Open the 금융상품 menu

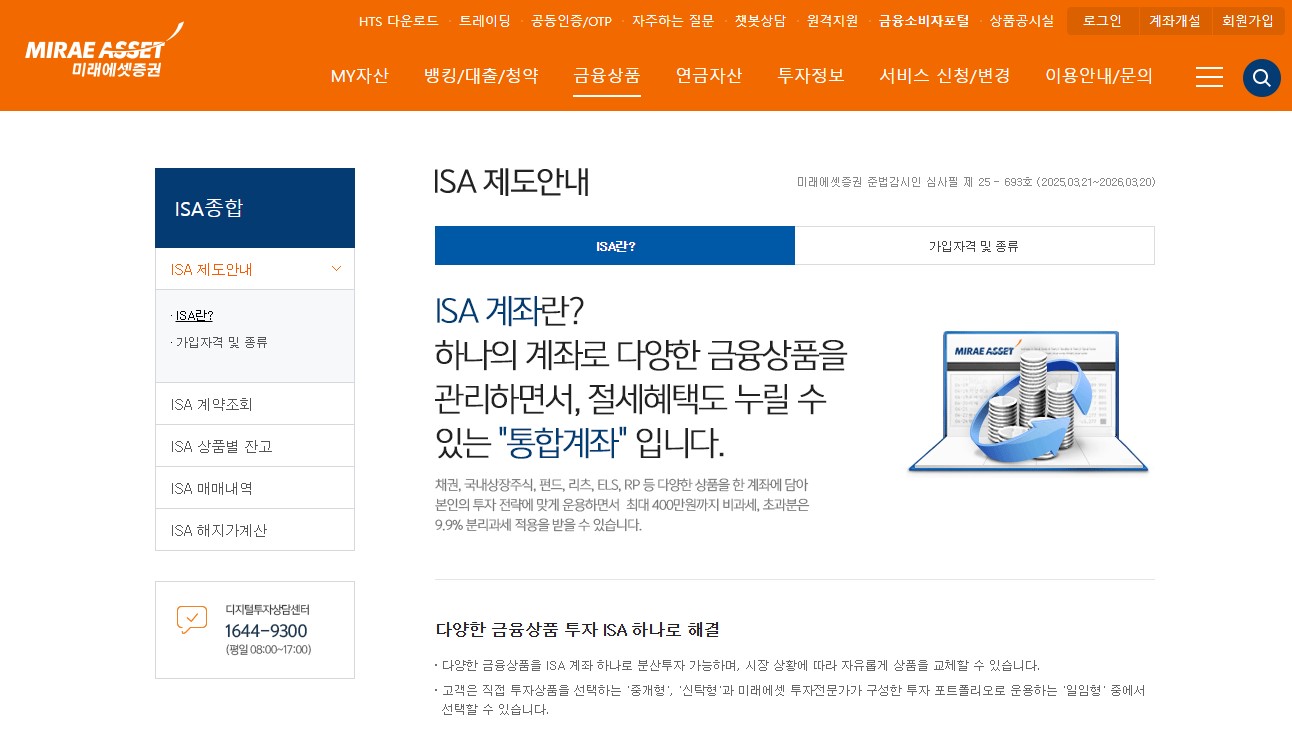607,76
